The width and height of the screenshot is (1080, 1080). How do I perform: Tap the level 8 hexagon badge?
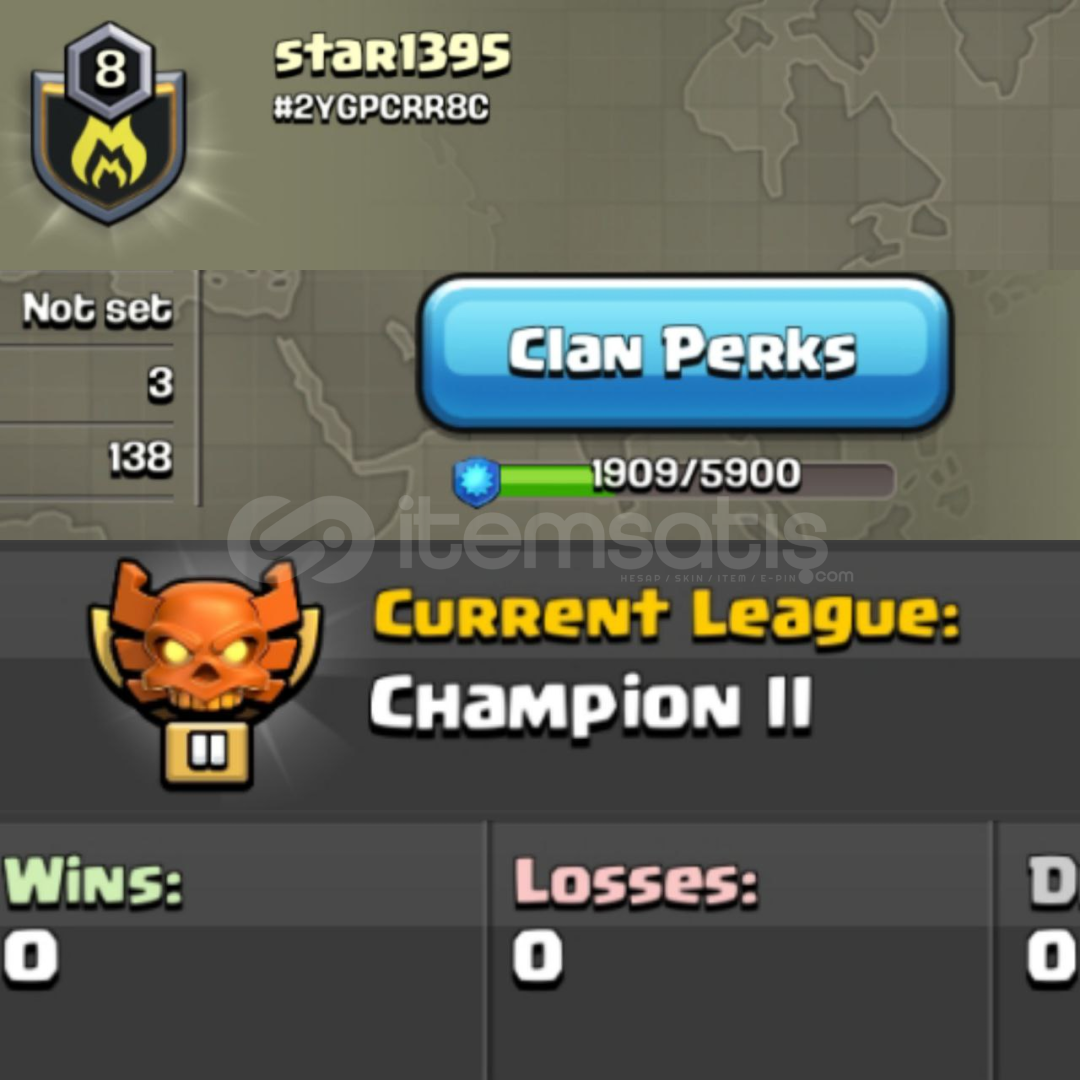click(x=110, y=70)
